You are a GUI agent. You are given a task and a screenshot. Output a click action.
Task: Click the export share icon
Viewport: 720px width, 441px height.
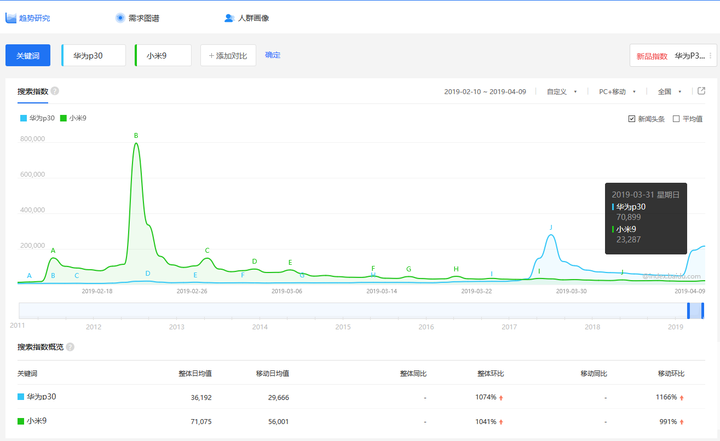click(701, 91)
